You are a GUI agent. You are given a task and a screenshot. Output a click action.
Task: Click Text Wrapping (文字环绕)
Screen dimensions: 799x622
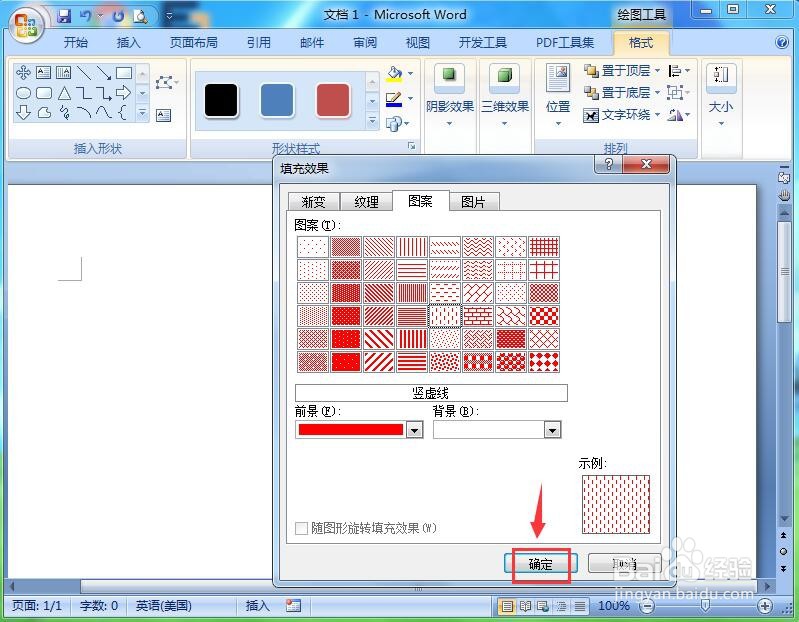pos(622,115)
